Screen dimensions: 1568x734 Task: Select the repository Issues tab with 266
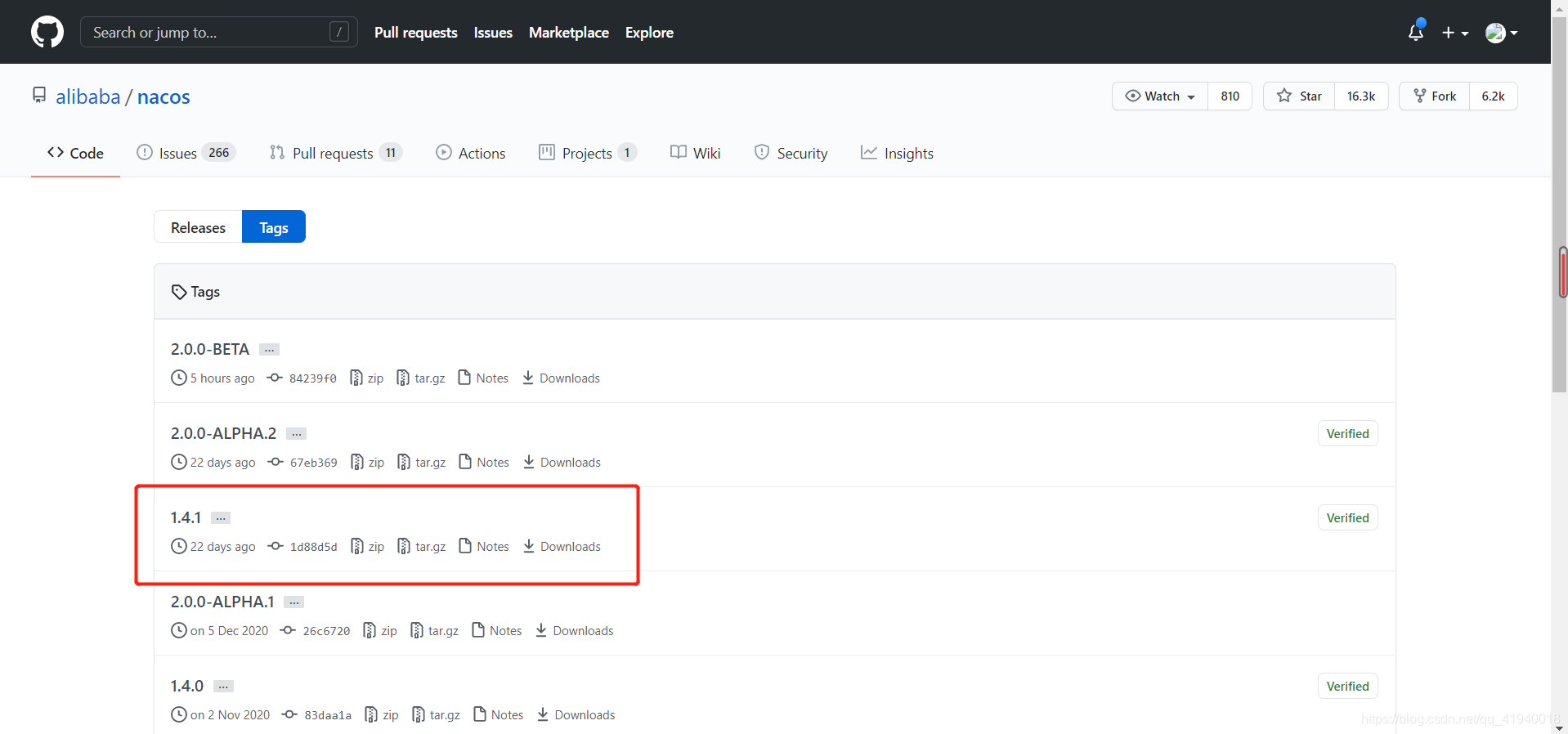click(x=186, y=153)
